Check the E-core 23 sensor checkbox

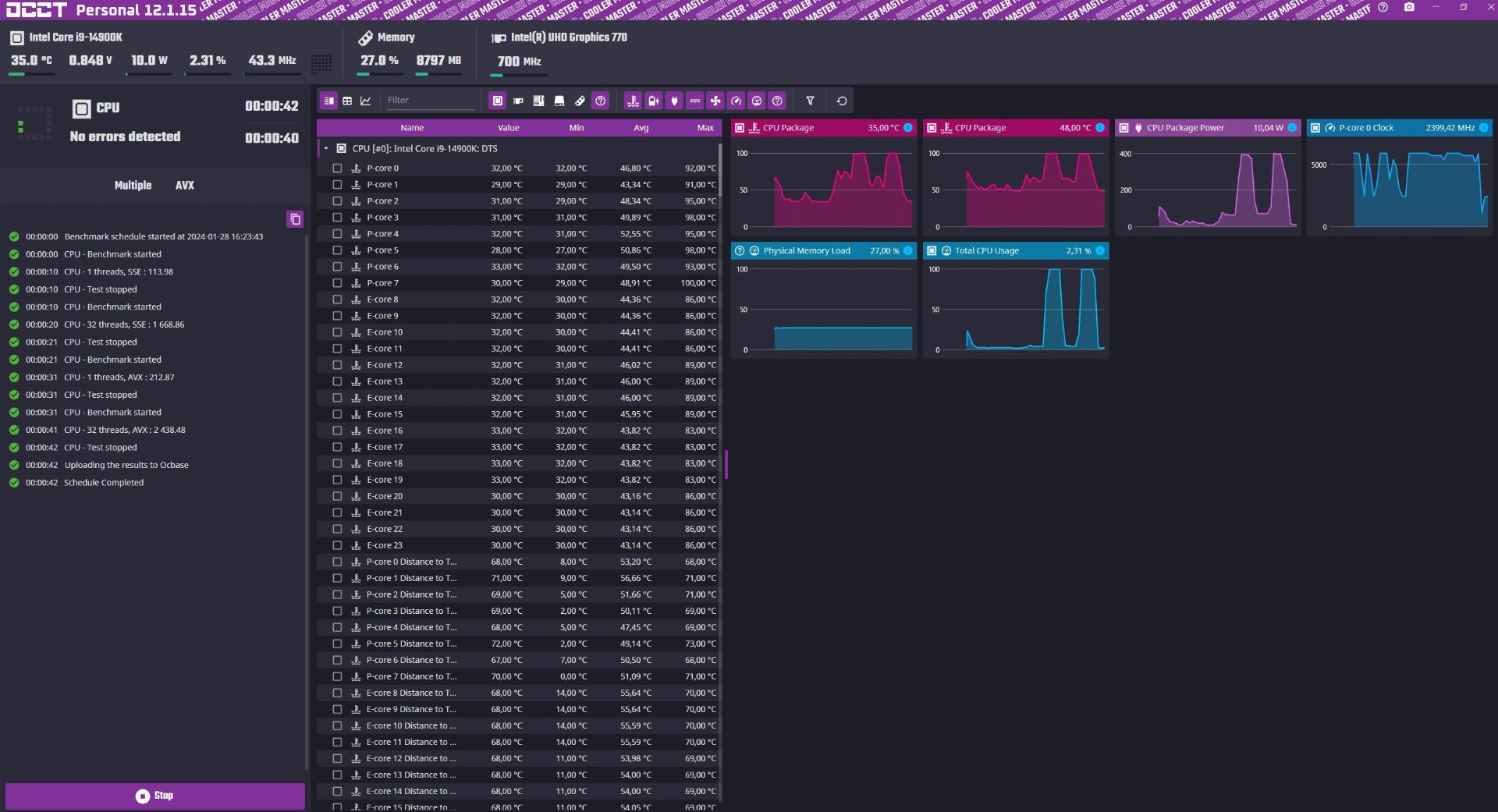coord(337,545)
